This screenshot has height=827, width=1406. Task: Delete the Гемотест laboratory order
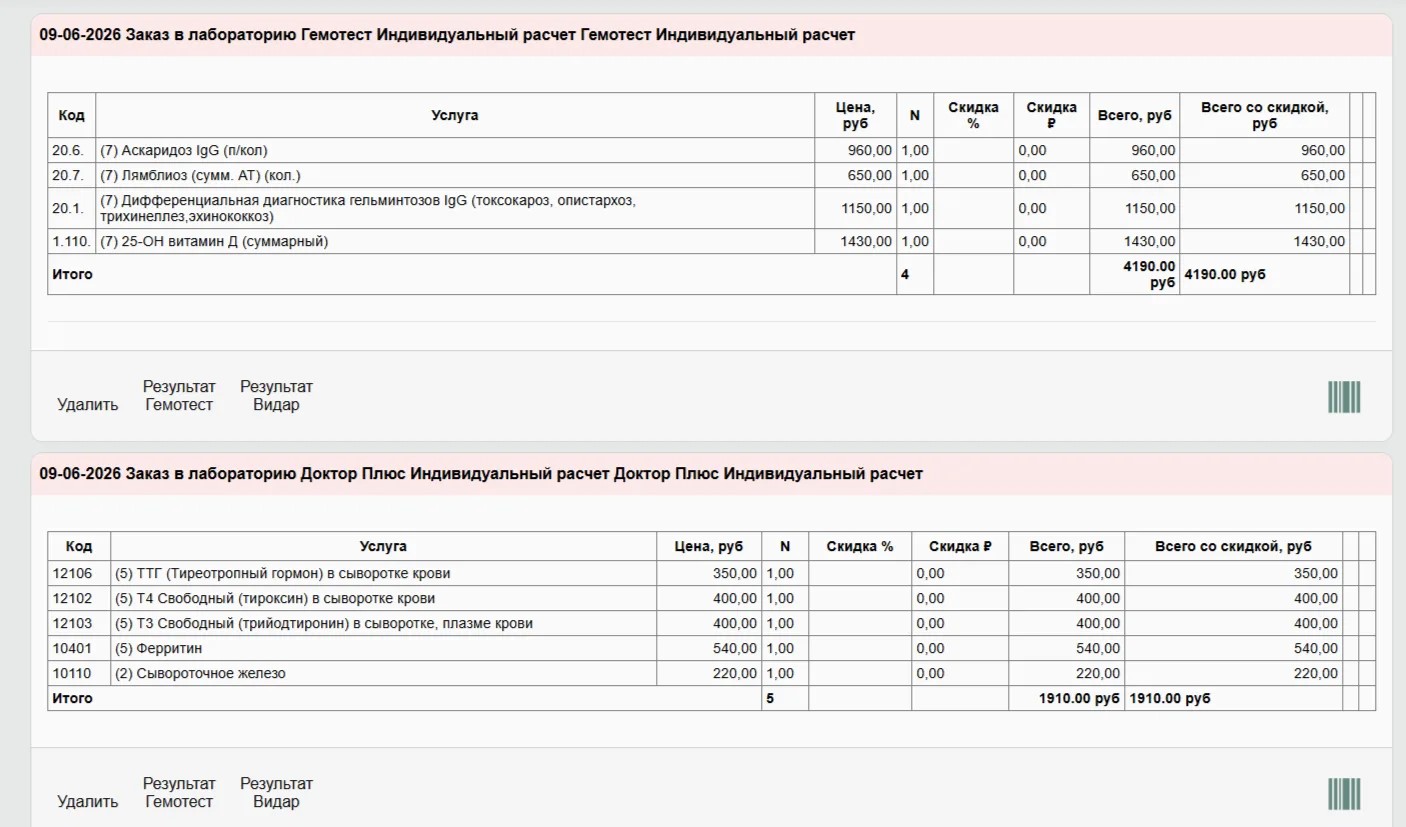point(88,405)
